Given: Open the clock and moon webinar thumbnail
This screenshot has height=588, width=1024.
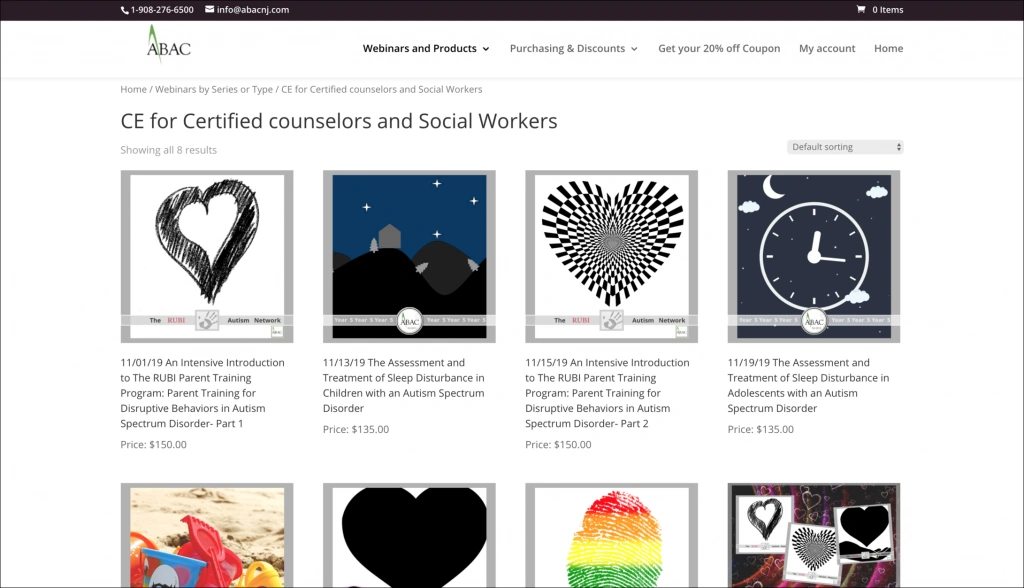Looking at the screenshot, I should [x=813, y=256].
